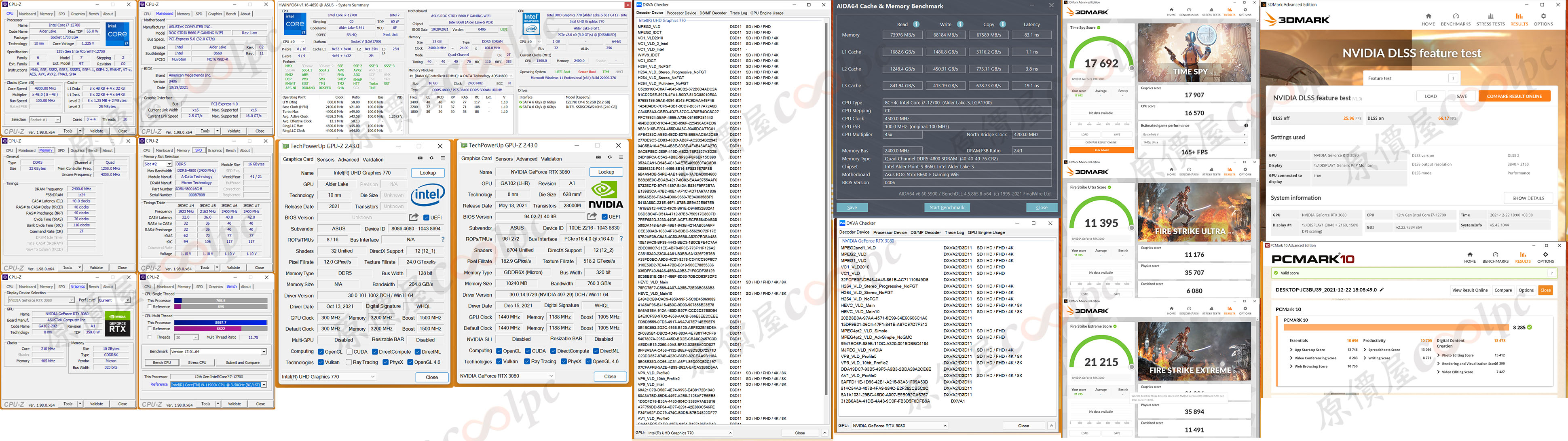Toggle CUDA checkbox in Intel UHD GPU-Z window
This screenshot has width=1568, height=441.
click(349, 352)
